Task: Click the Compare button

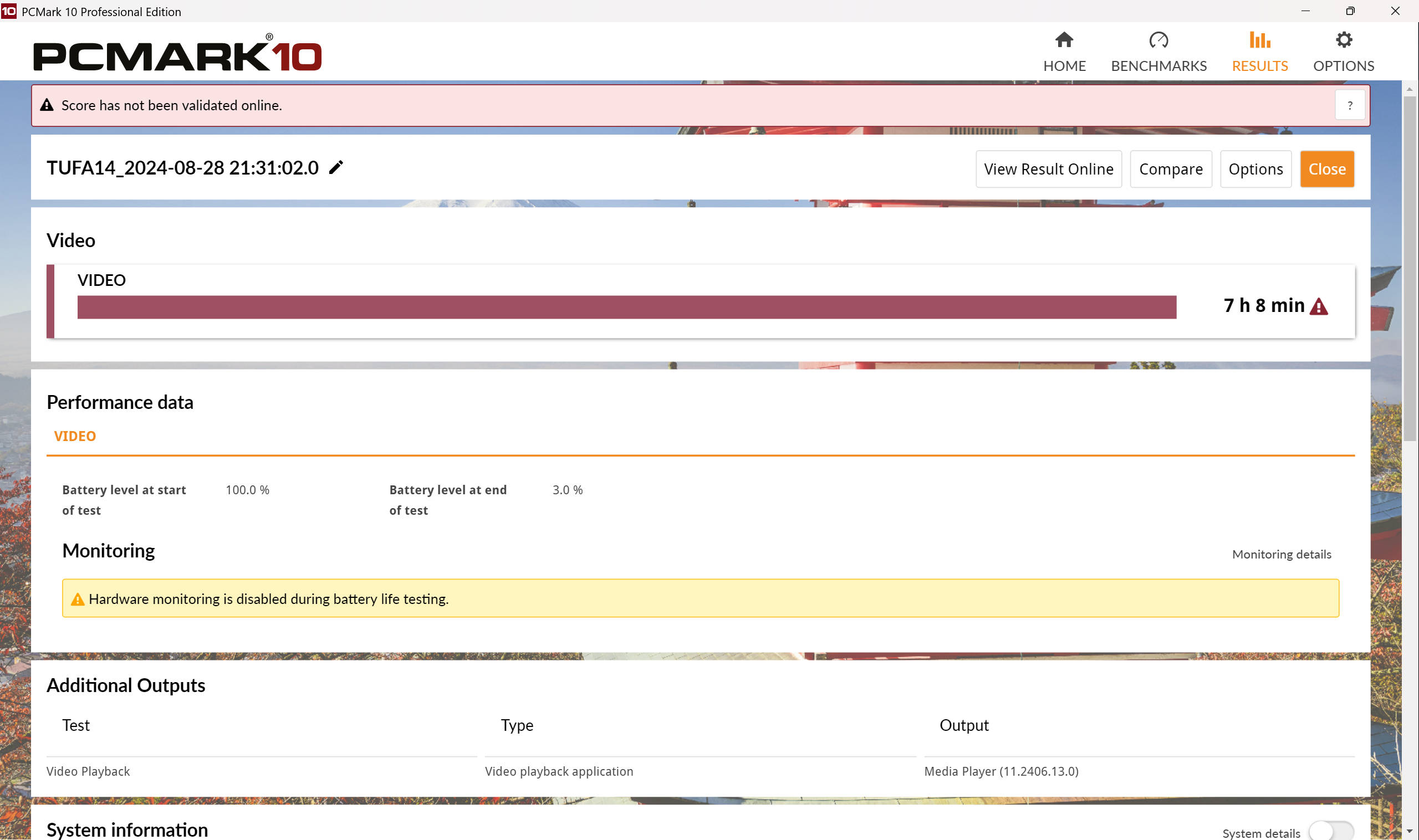Action: 1171,168
